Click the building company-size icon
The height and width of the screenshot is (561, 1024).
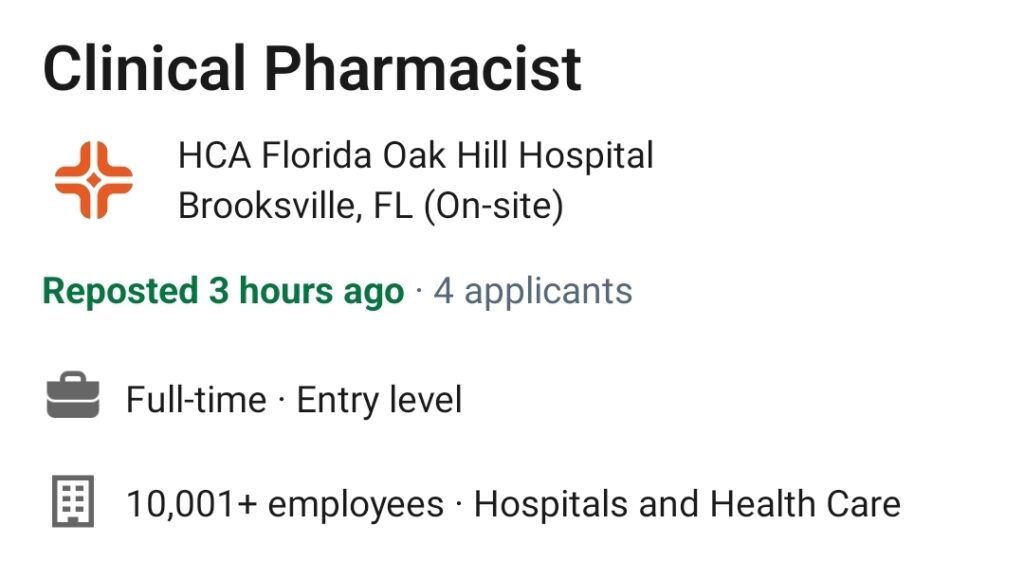coord(73,501)
